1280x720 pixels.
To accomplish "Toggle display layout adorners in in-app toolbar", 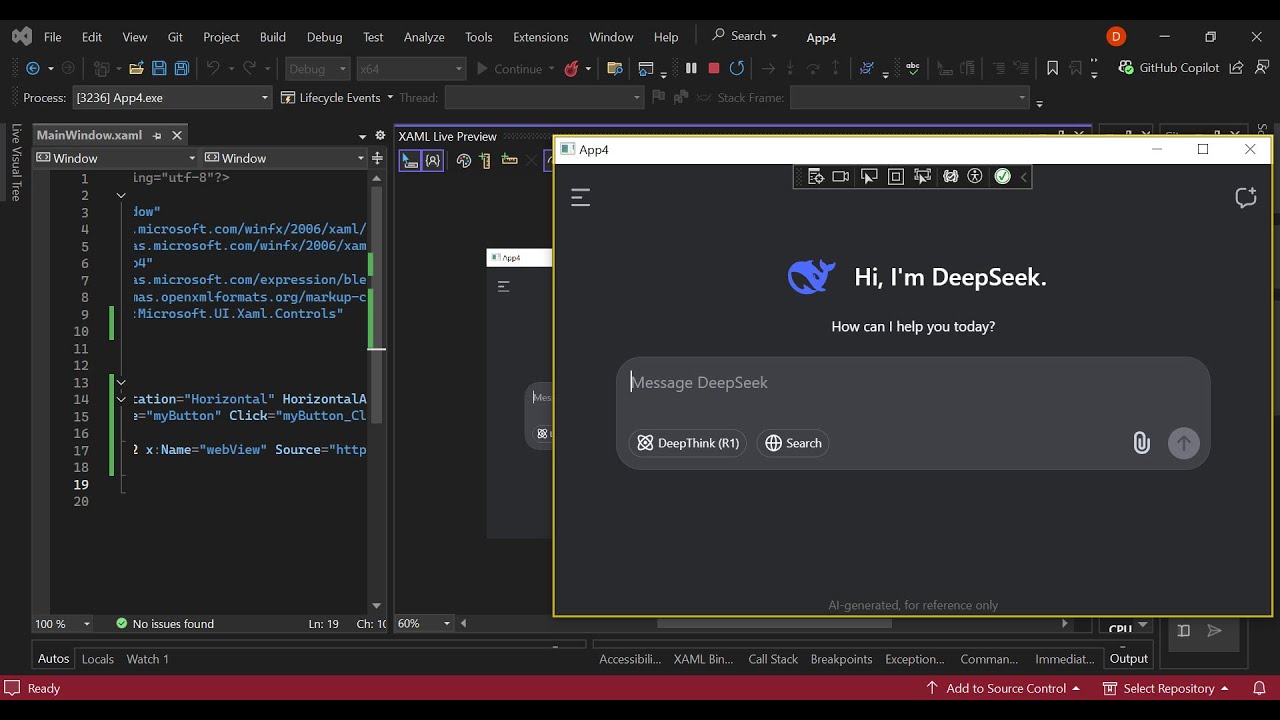I will click(x=896, y=176).
